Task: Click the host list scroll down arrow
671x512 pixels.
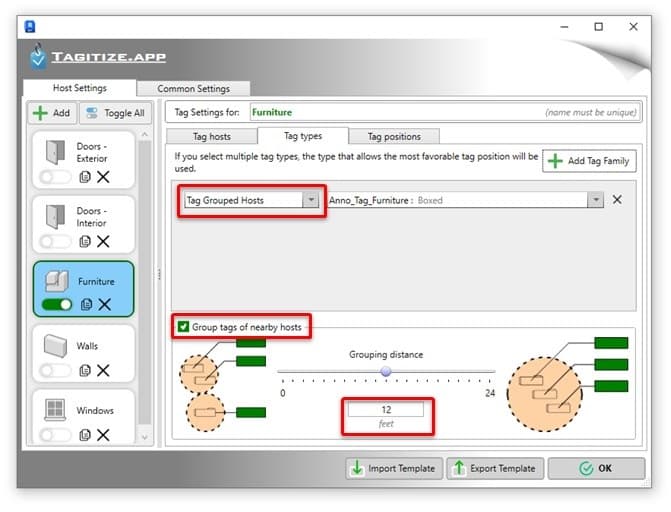Action: point(145,437)
